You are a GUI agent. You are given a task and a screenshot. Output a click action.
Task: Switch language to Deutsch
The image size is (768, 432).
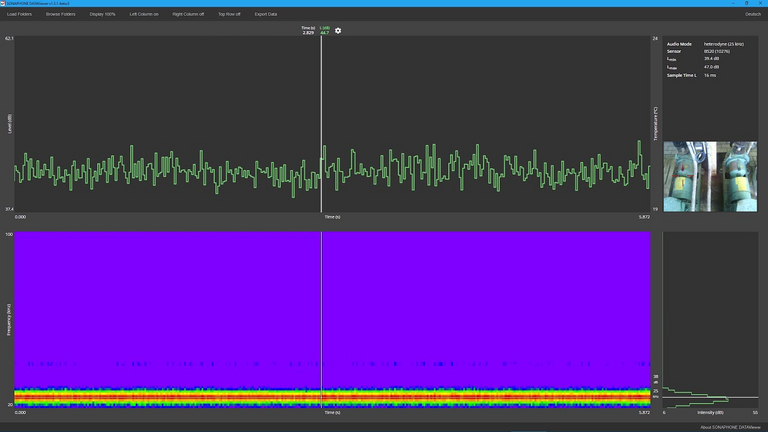point(753,14)
